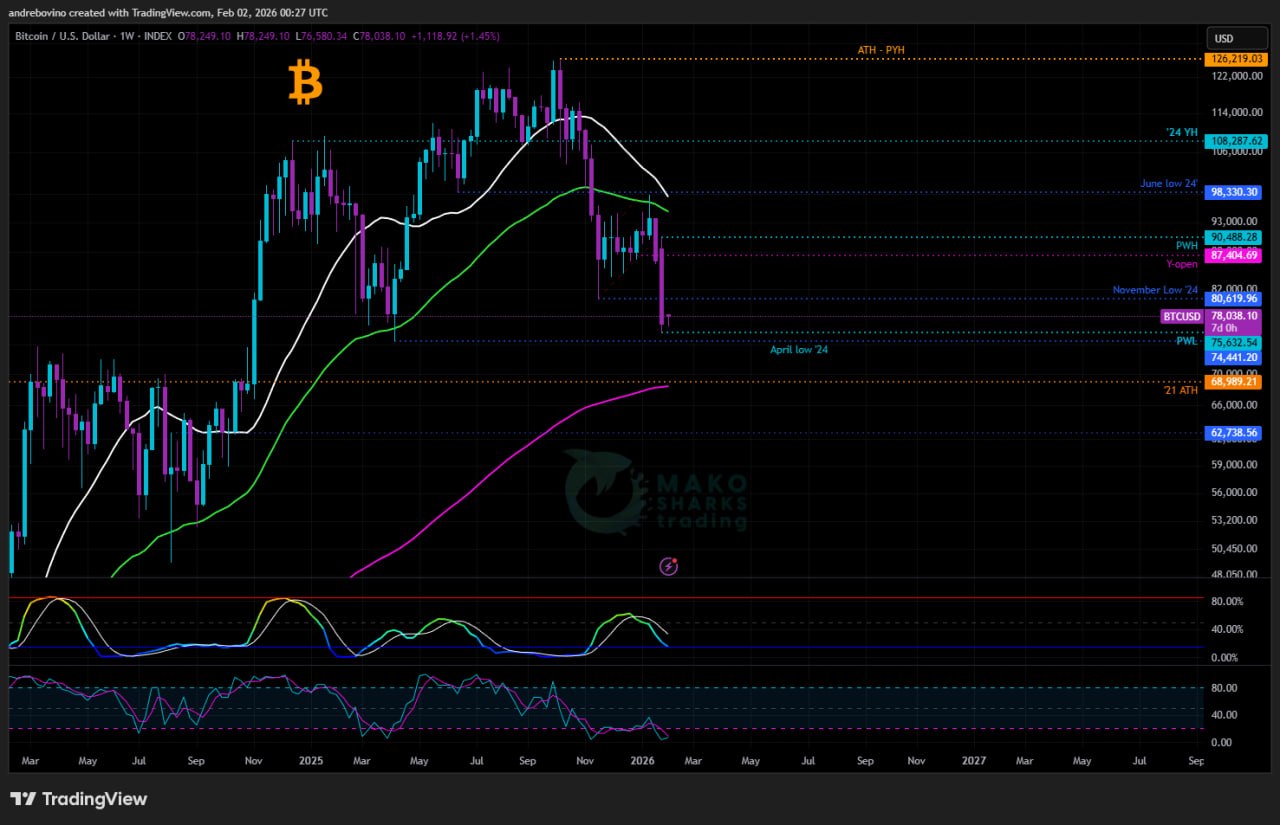Image resolution: width=1280 pixels, height=825 pixels.
Task: Click the 2026 marker on time axis
Action: (642, 761)
